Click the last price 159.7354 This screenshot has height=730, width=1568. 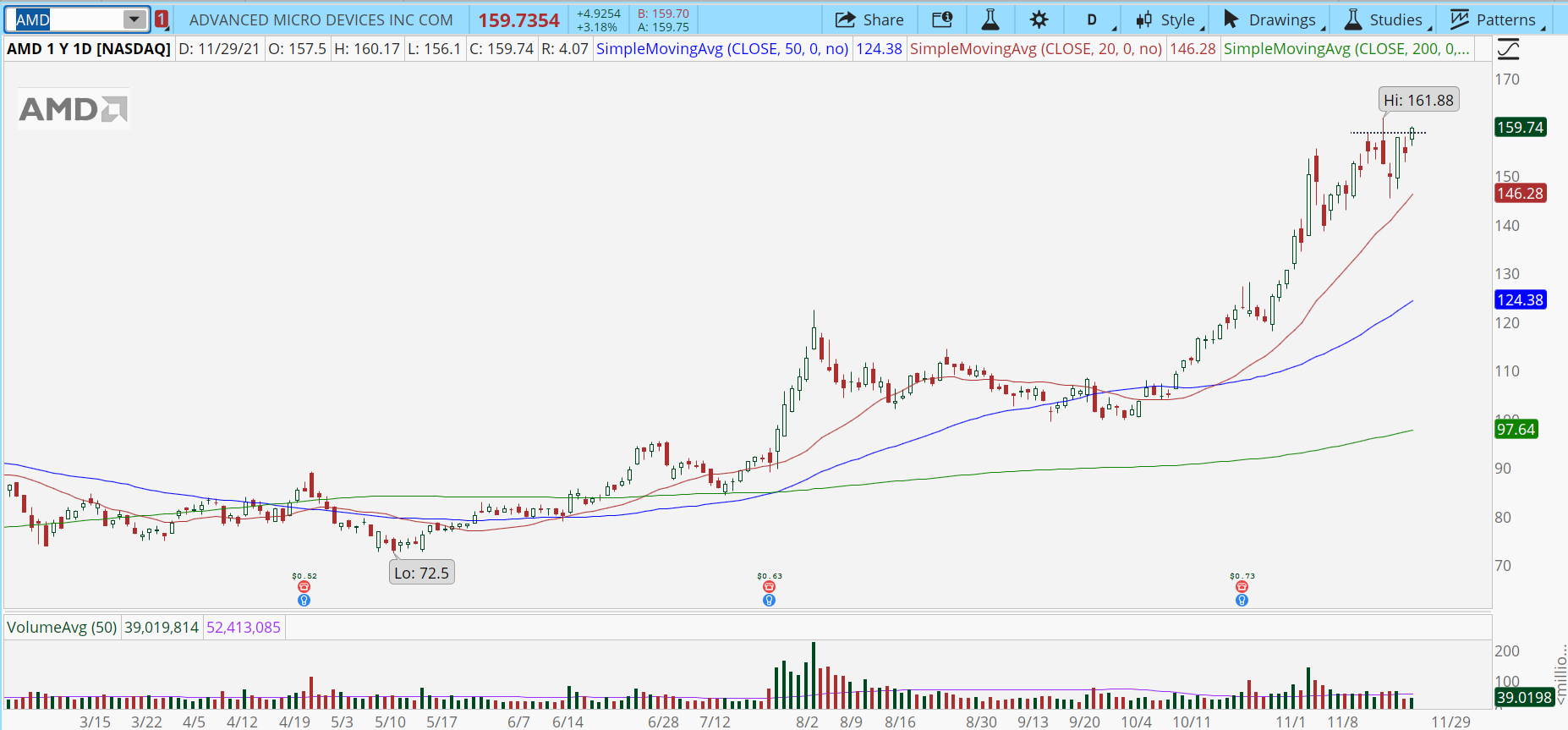pyautogui.click(x=518, y=20)
